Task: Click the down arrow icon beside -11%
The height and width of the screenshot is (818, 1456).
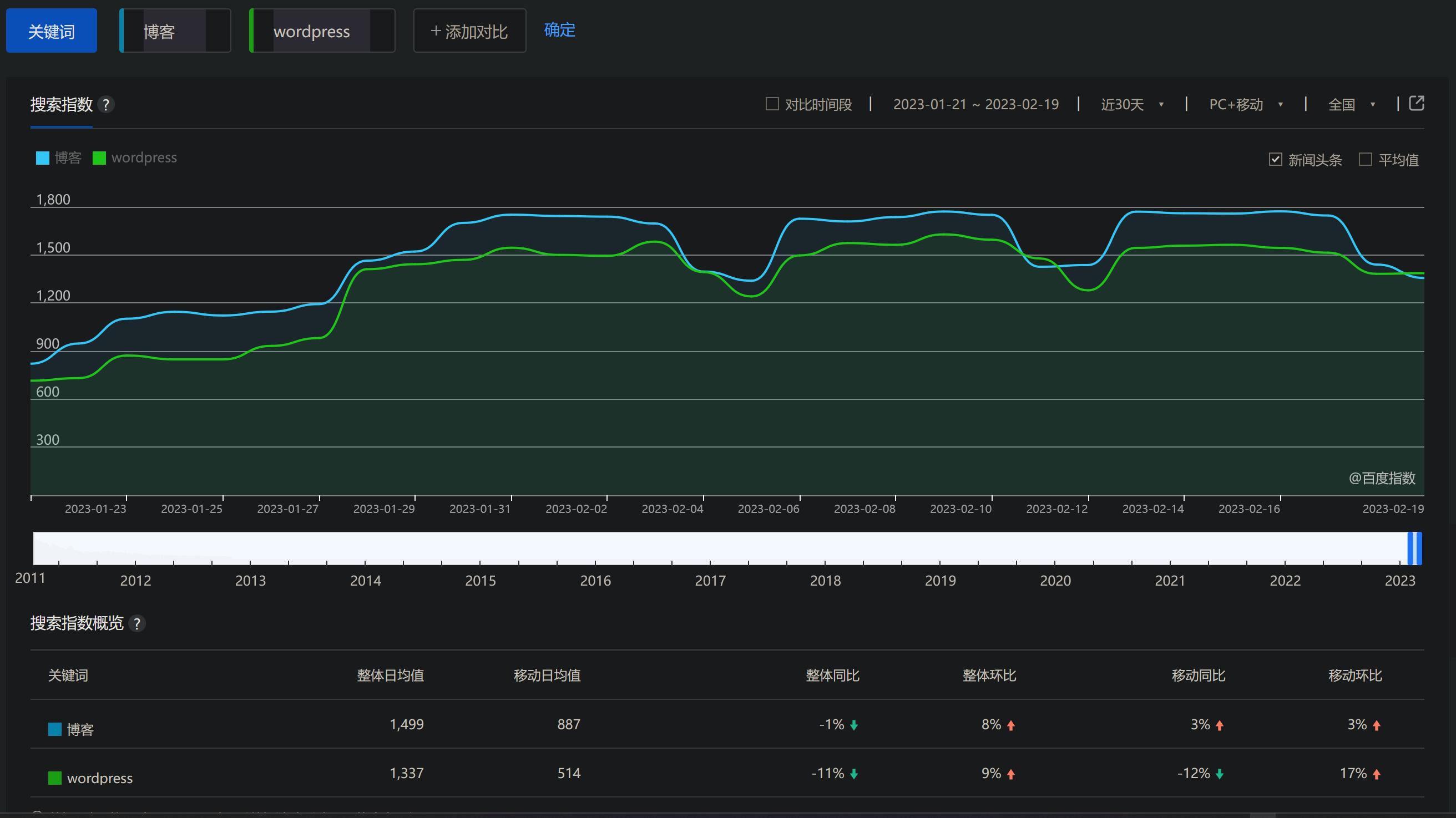Action: 854,774
